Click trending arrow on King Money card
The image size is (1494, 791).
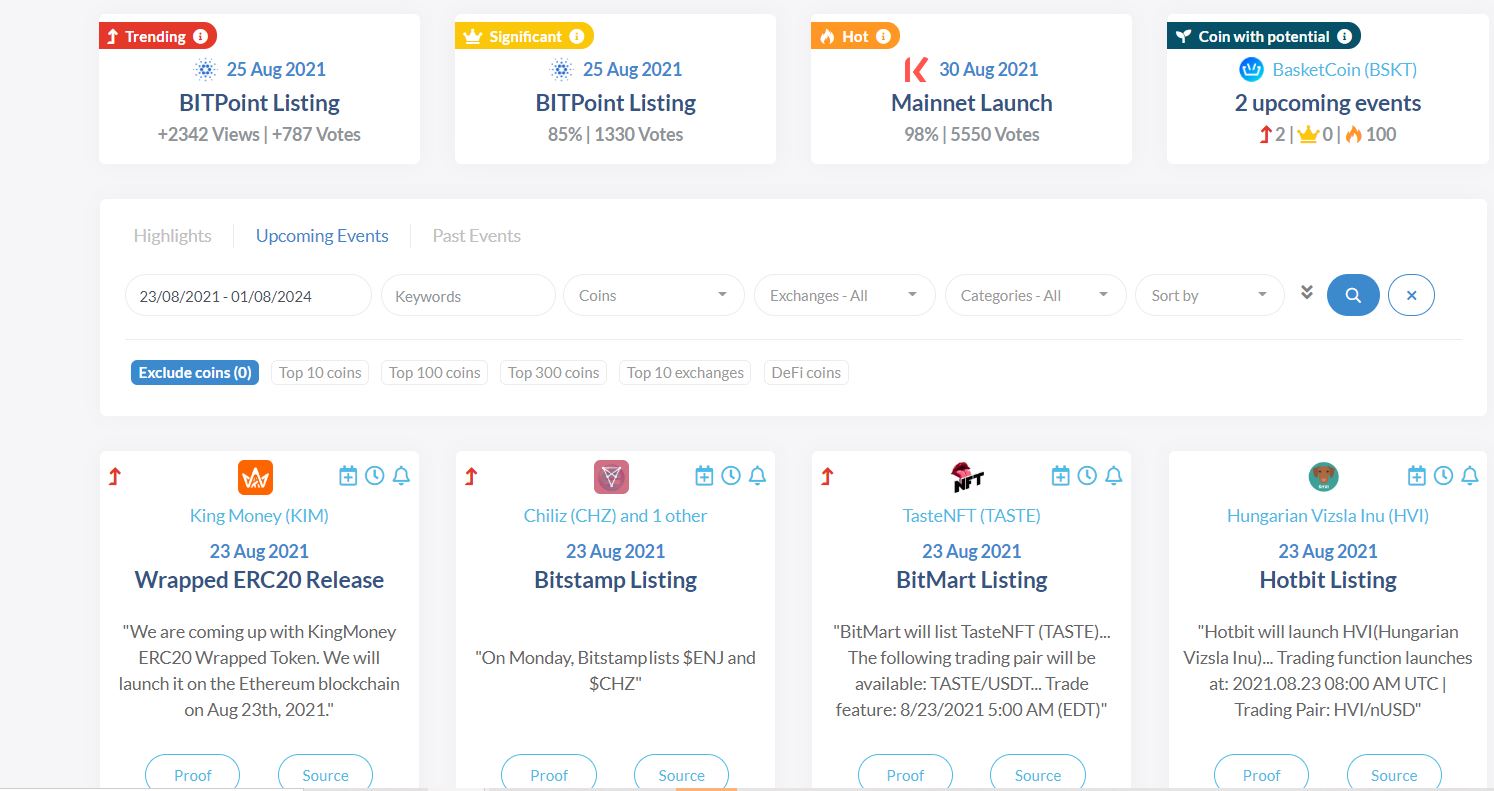pos(114,477)
